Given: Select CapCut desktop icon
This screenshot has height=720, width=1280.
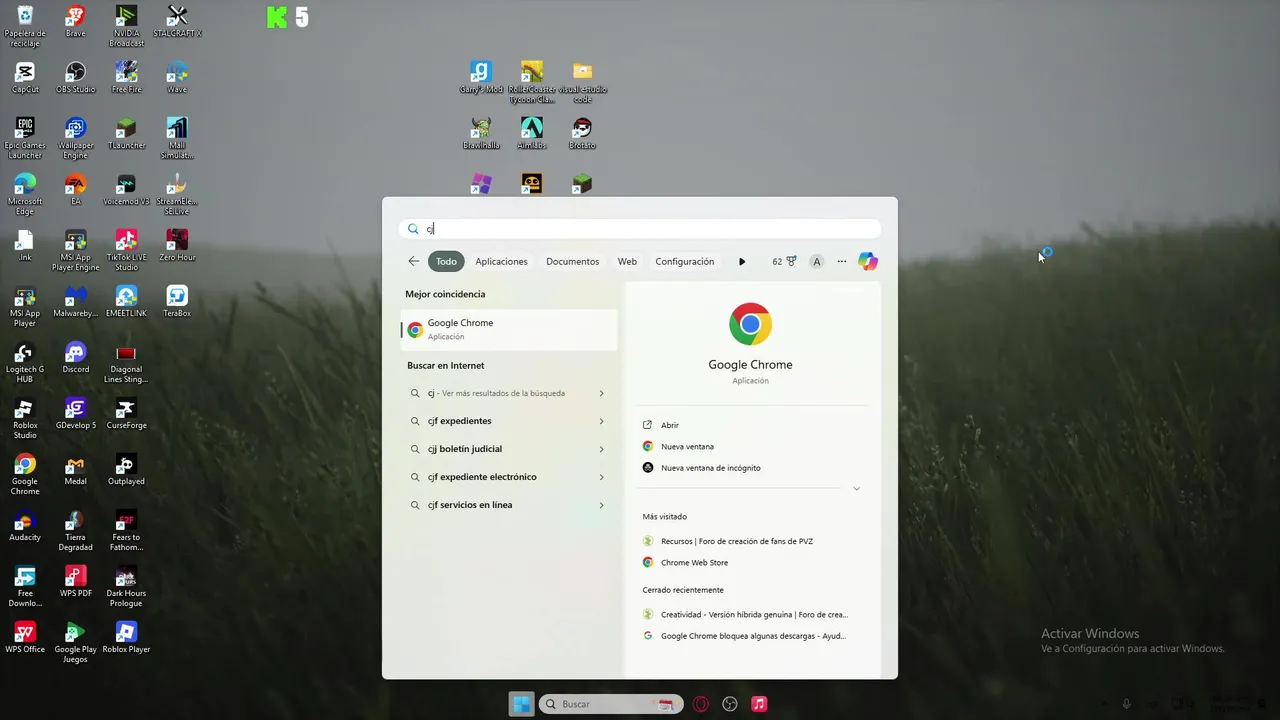Looking at the screenshot, I should pos(25,77).
